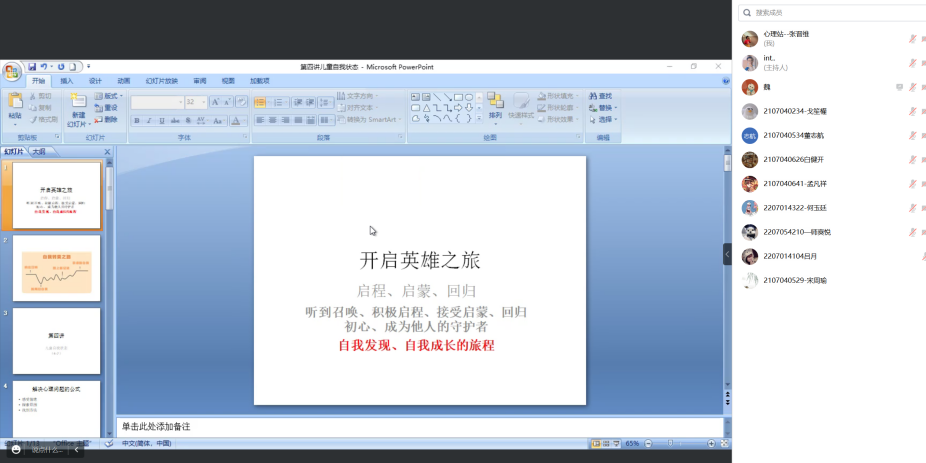This screenshot has width=926, height=463.
Task: Switch to the Outline (大纲) pane tab
Action: pos(38,152)
